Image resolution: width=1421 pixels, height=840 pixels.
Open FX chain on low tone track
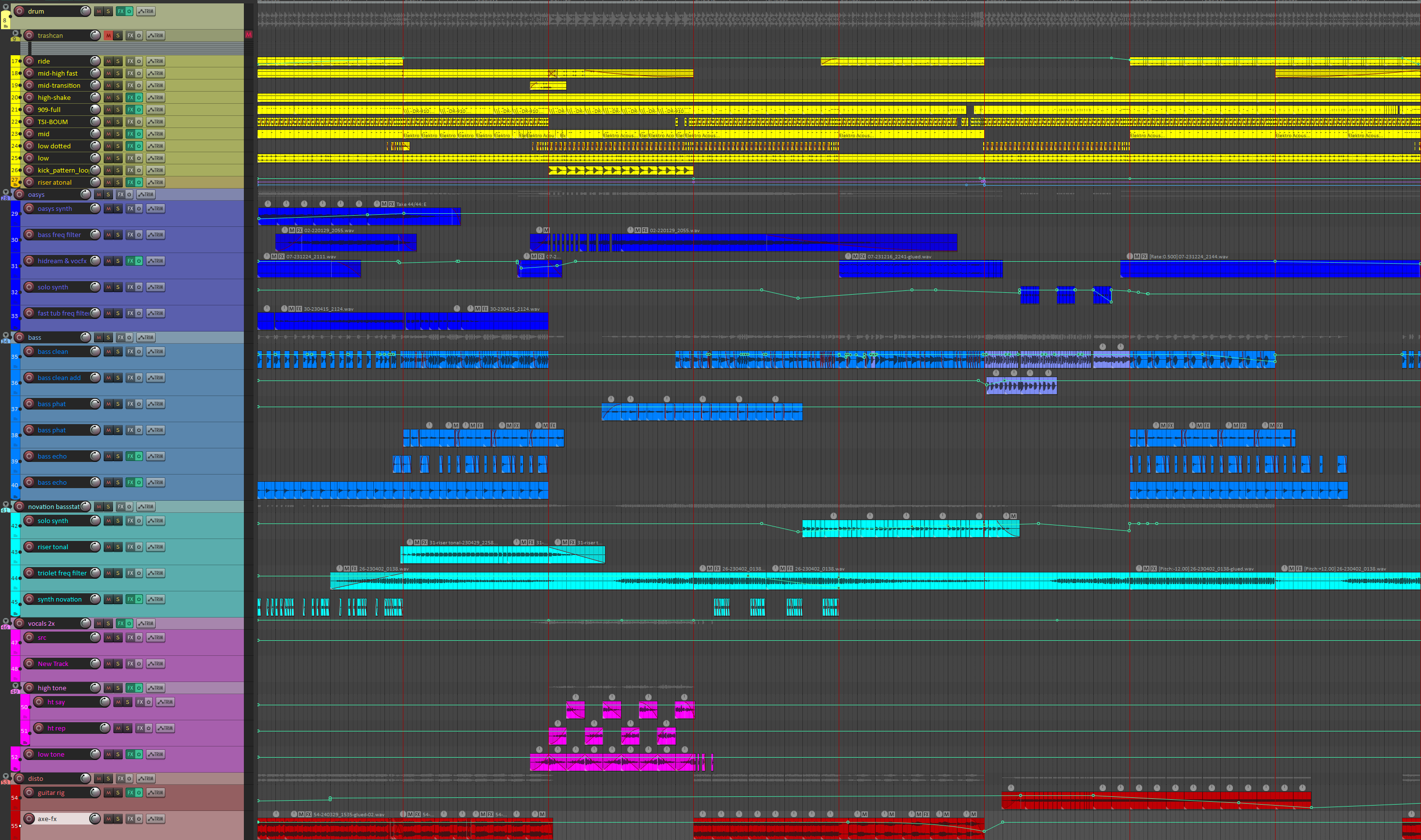pyautogui.click(x=129, y=755)
